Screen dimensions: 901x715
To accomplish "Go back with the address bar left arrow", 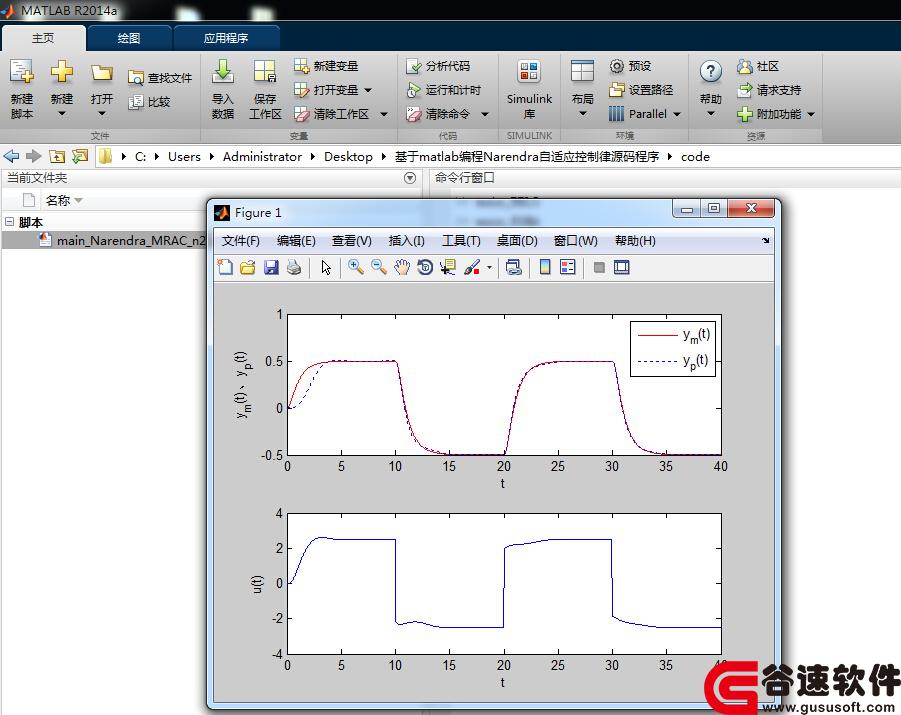I will click(11, 156).
